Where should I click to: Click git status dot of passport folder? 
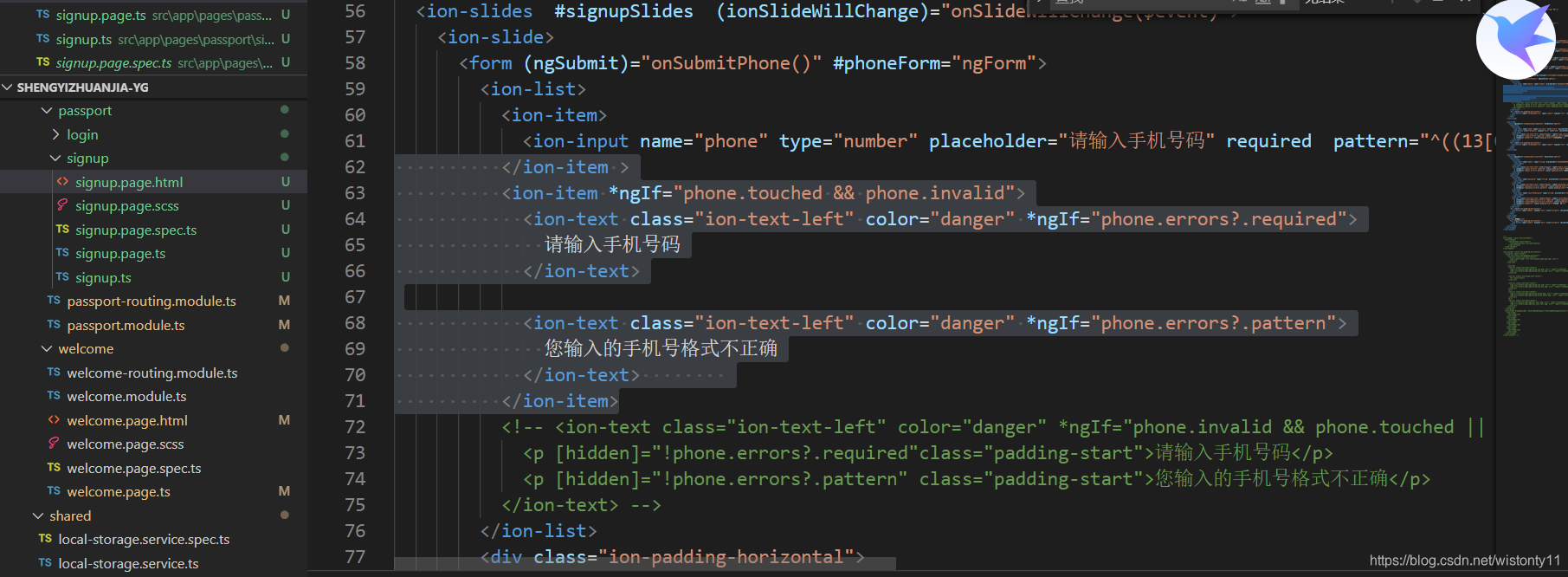(284, 110)
